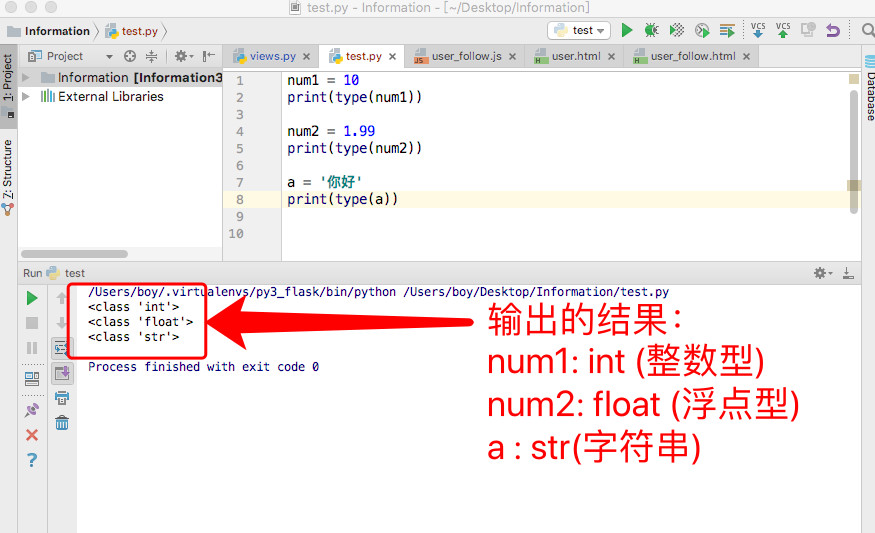Expand the Information project folder
The height and width of the screenshot is (533, 875).
pos(26,78)
